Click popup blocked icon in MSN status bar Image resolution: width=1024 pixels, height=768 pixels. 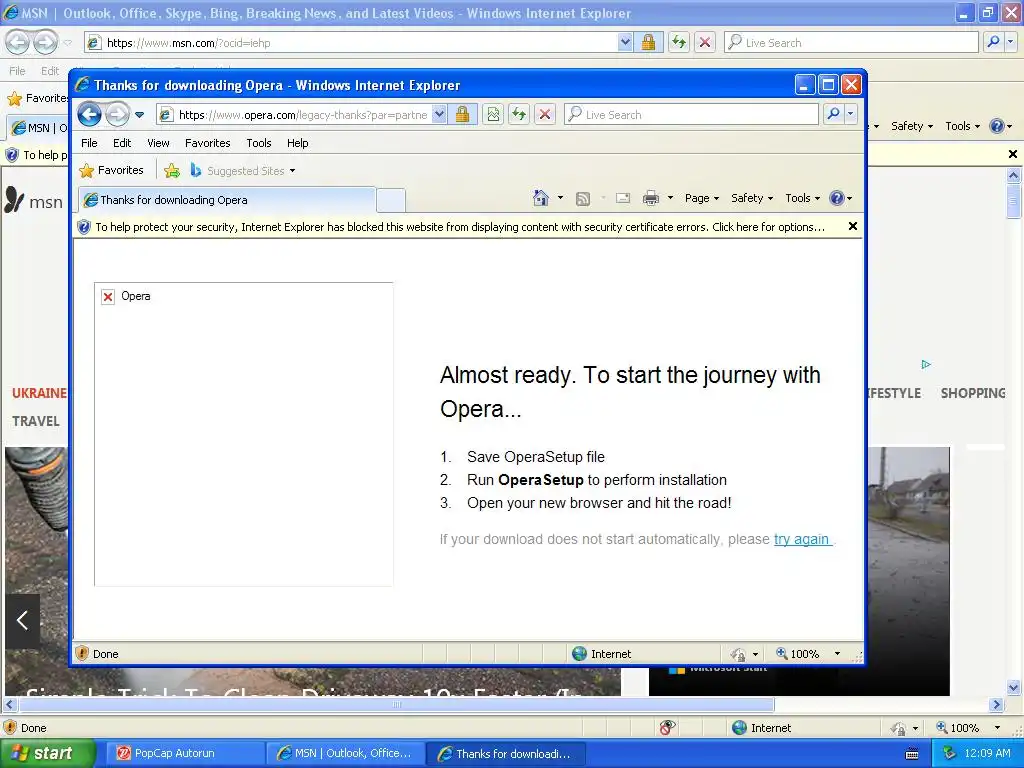point(667,728)
